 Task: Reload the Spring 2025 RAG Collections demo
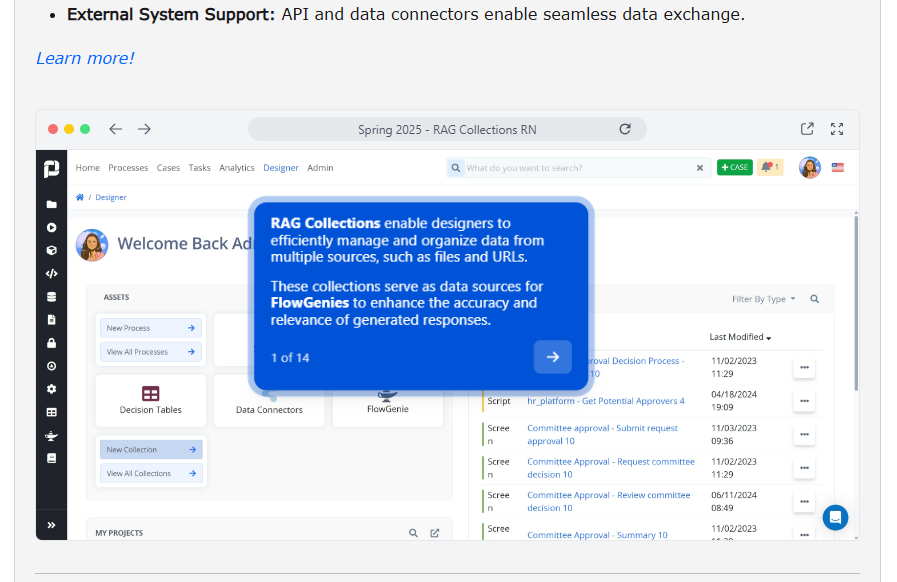pyautogui.click(x=625, y=129)
